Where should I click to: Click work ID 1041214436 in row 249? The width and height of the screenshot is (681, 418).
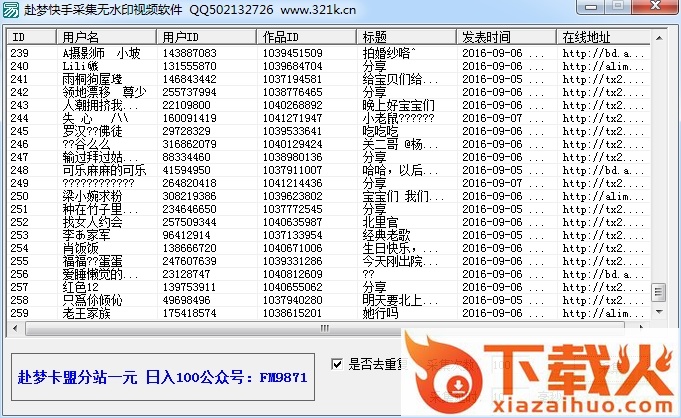click(x=292, y=183)
